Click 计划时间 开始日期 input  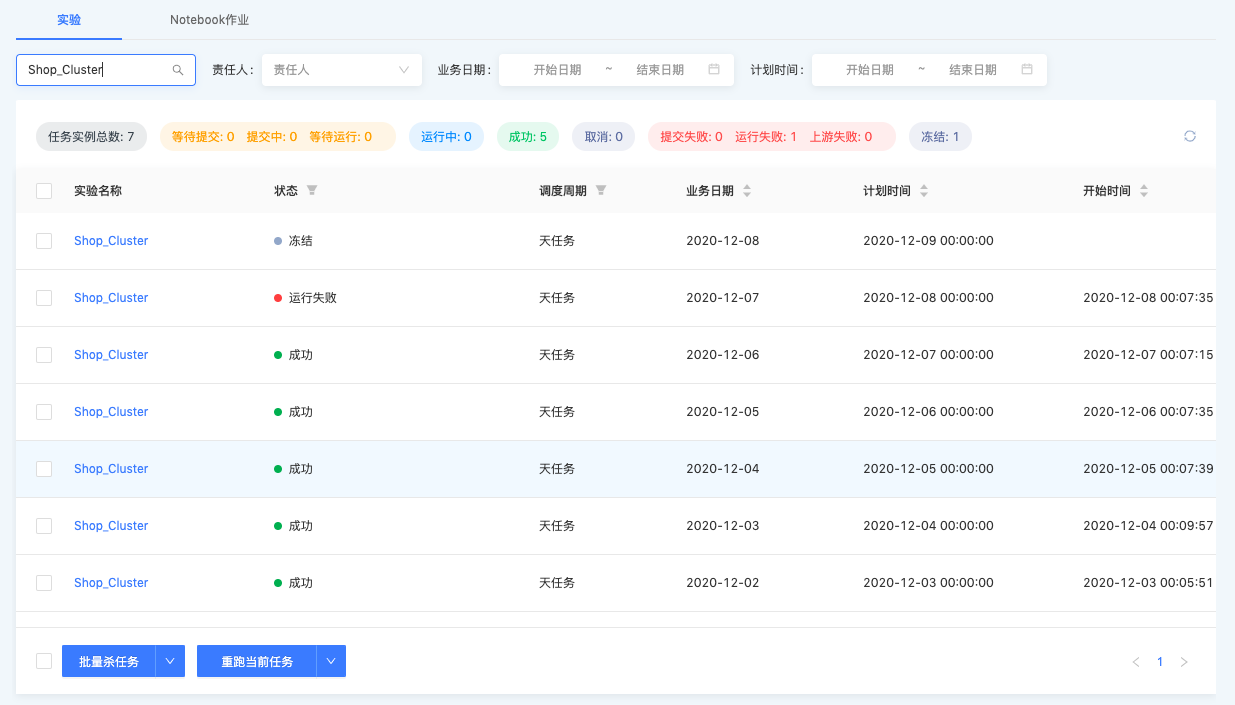(x=870, y=70)
